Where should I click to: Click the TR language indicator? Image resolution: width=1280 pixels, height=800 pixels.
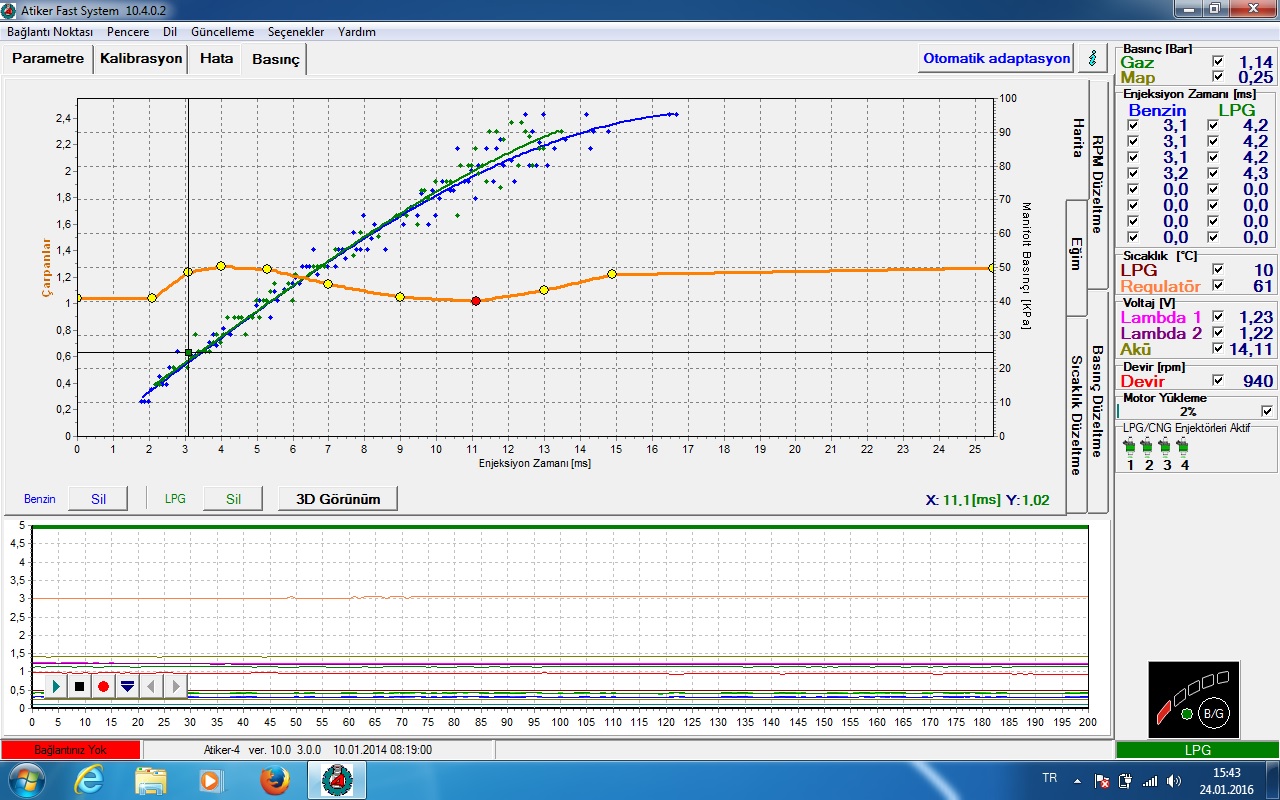click(x=1050, y=778)
